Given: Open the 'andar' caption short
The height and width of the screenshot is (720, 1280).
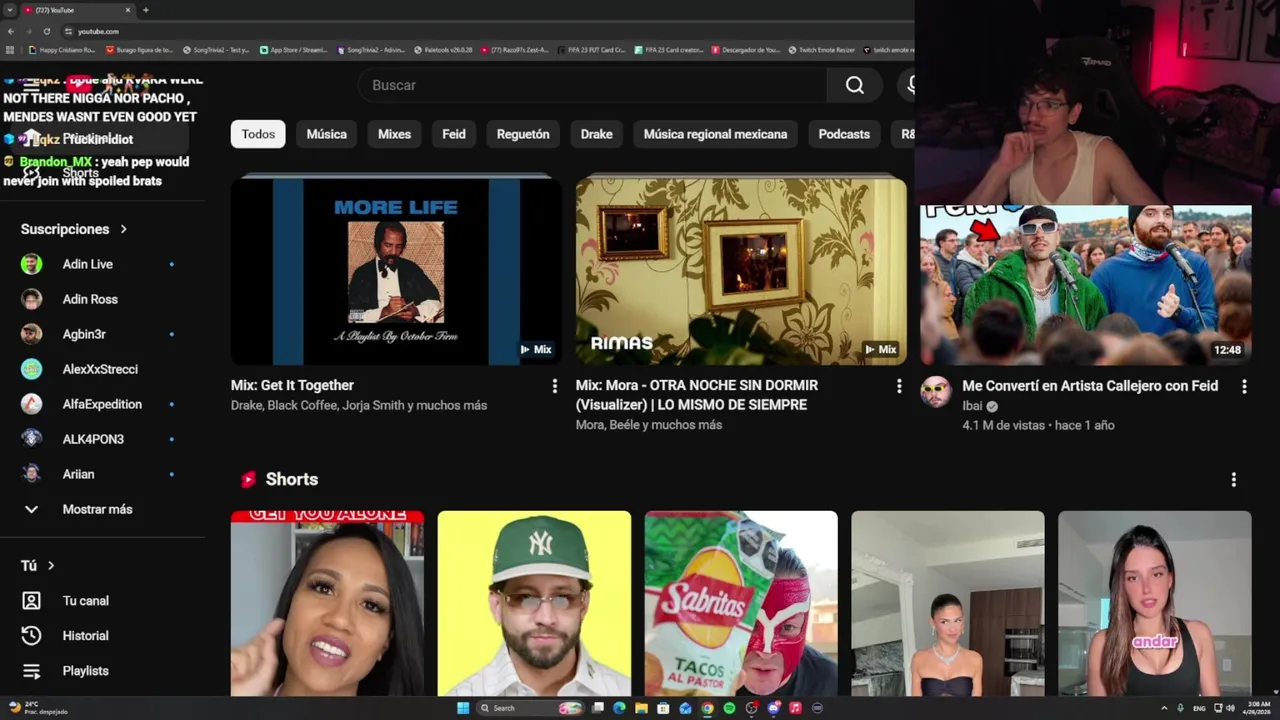Looking at the screenshot, I should pyautogui.click(x=1155, y=603).
